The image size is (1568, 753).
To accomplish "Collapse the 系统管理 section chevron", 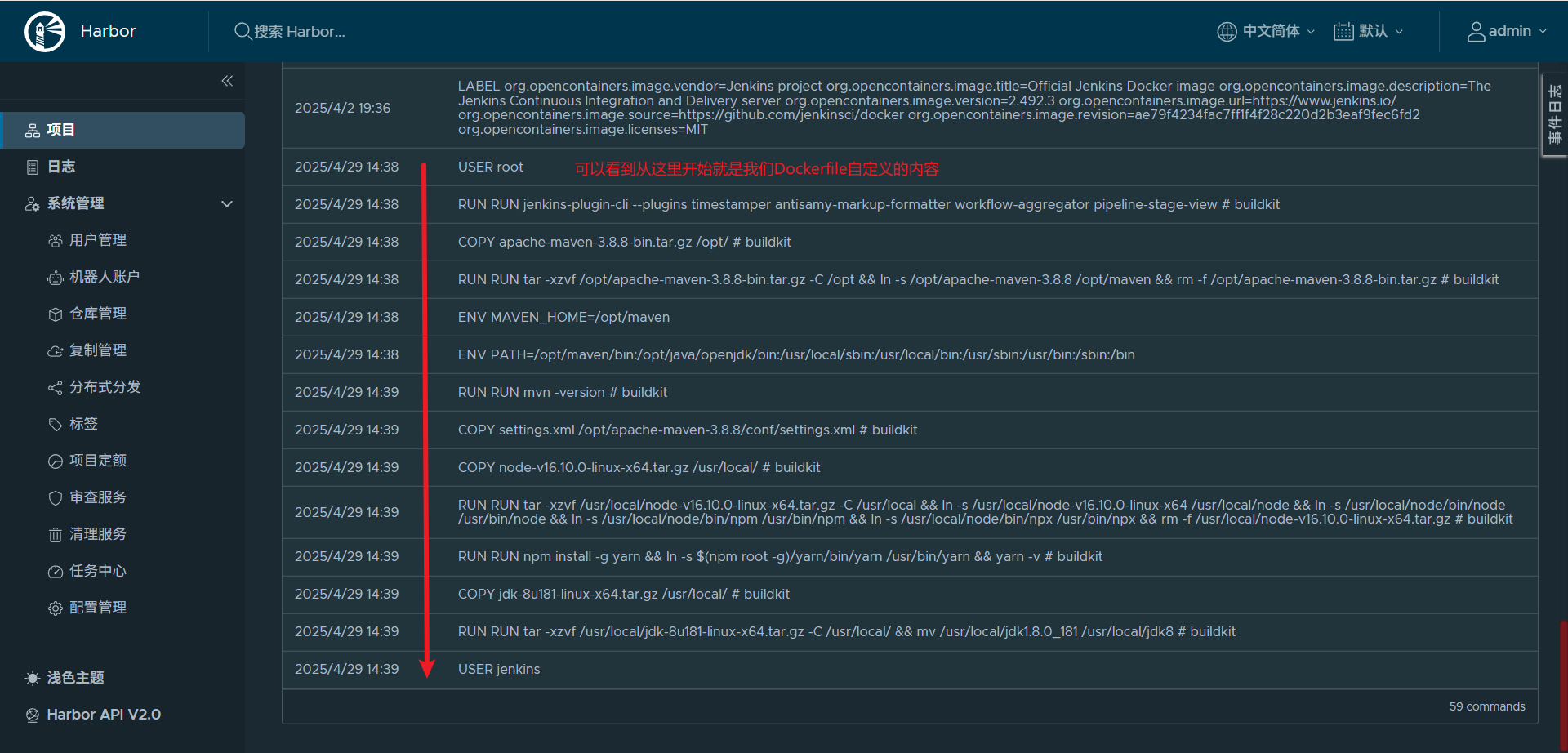I will (x=227, y=203).
